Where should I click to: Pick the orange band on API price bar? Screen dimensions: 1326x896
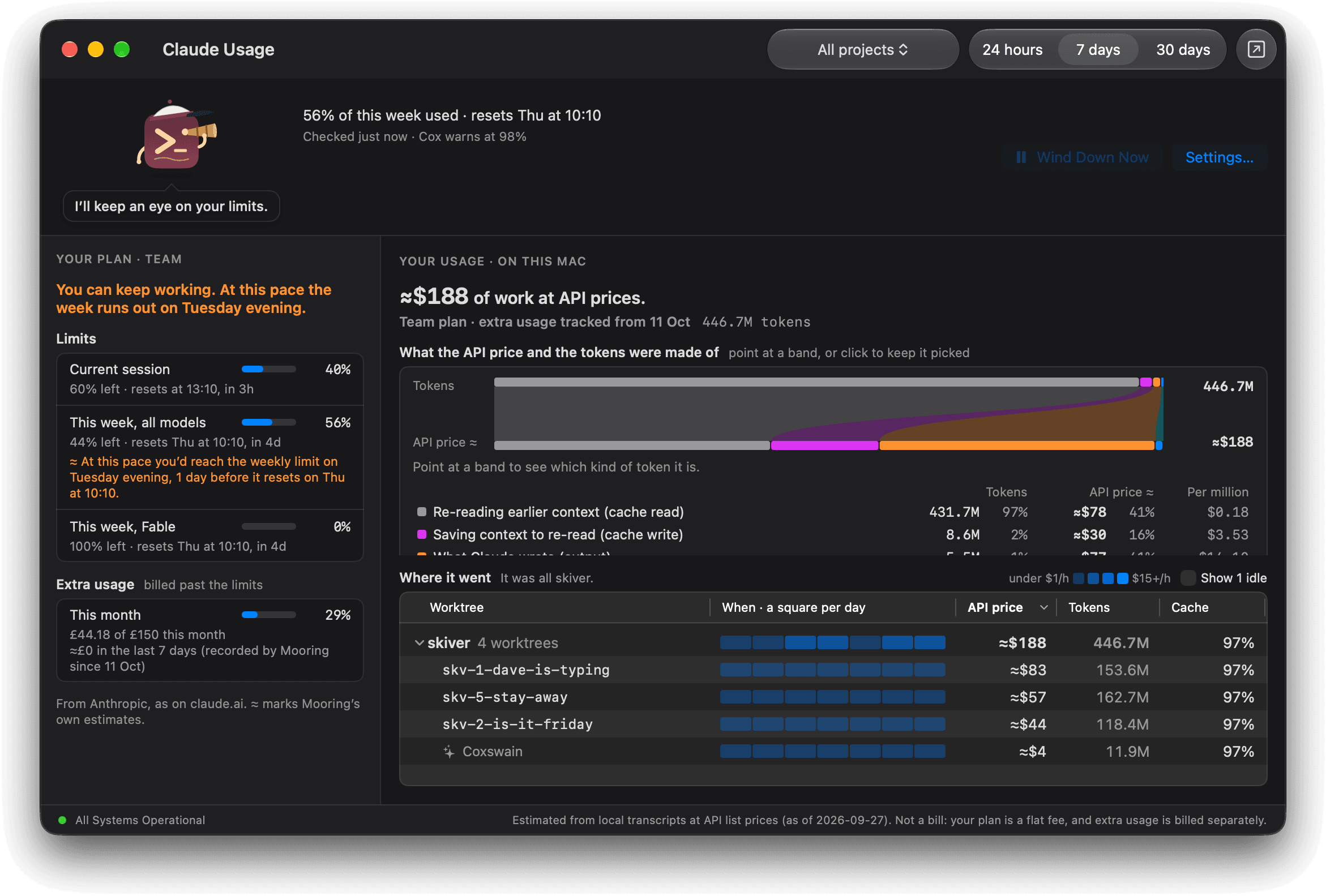pos(1017,445)
